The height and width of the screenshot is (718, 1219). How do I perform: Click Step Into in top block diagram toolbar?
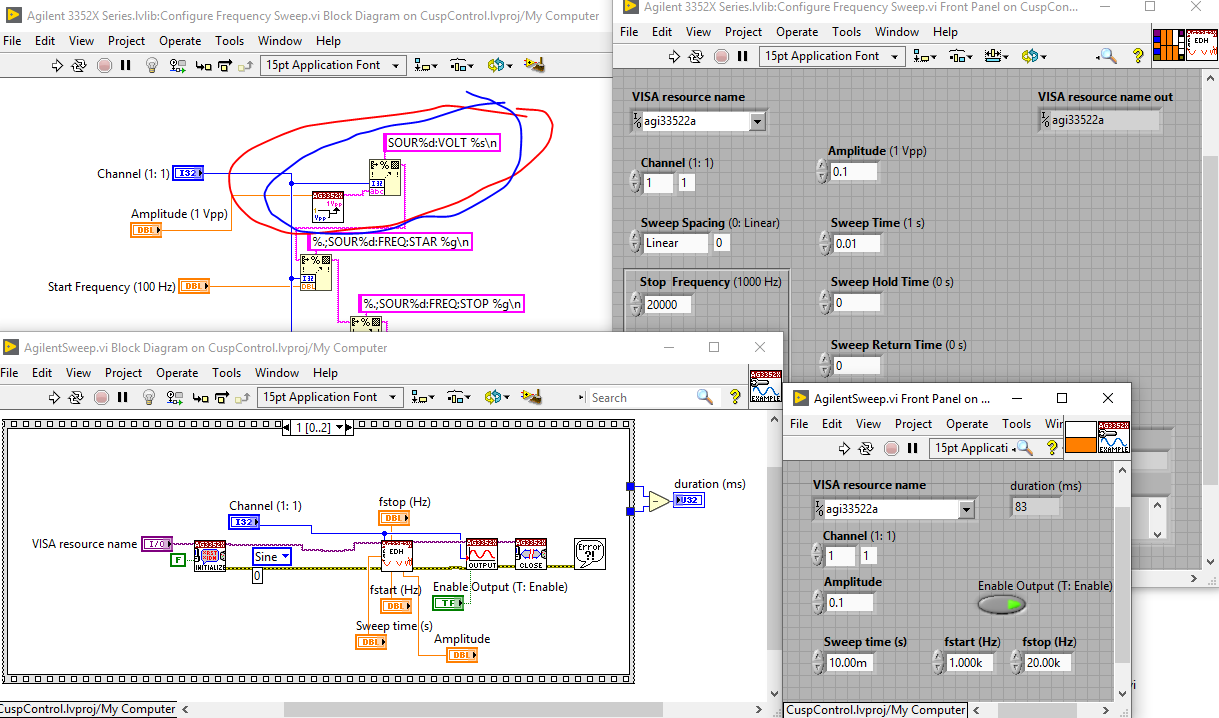(202, 65)
